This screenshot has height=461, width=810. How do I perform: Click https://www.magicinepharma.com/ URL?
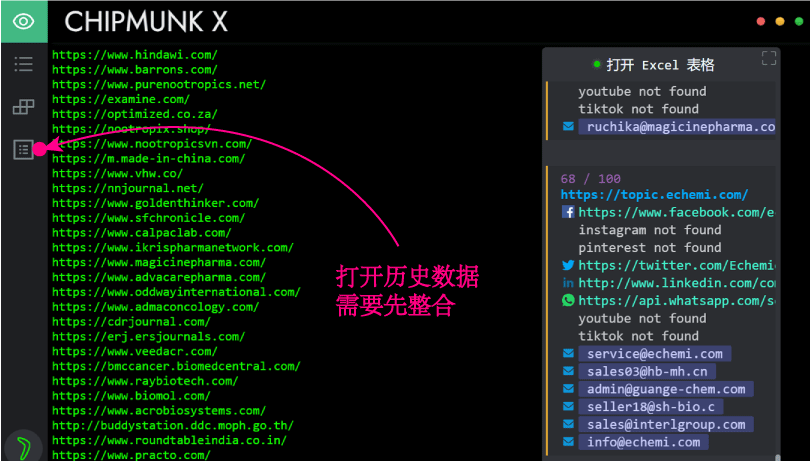point(159,262)
